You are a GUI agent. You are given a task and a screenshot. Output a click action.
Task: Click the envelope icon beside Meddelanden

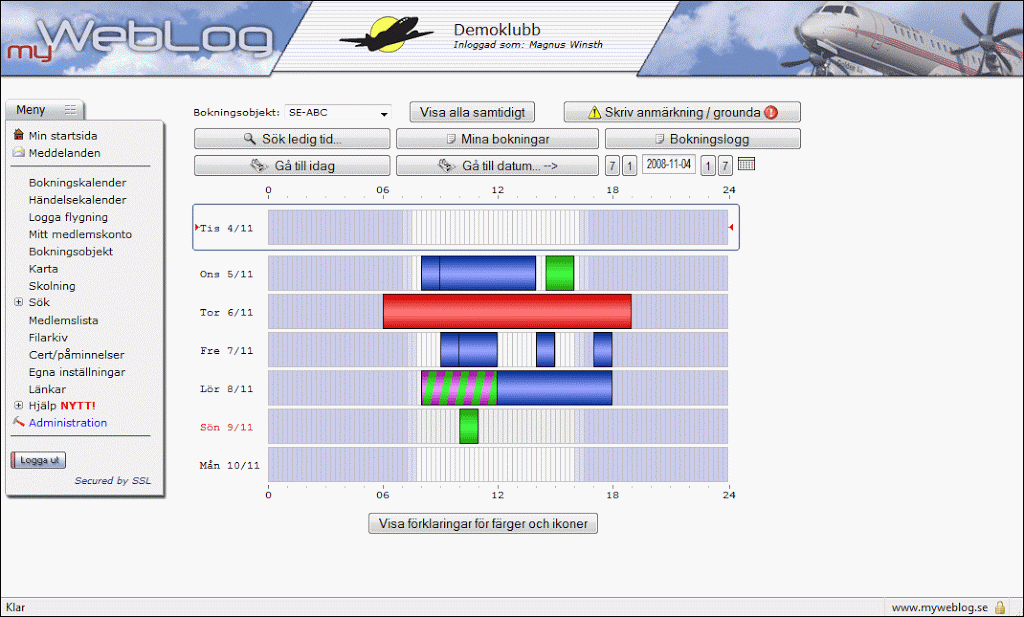click(x=18, y=152)
